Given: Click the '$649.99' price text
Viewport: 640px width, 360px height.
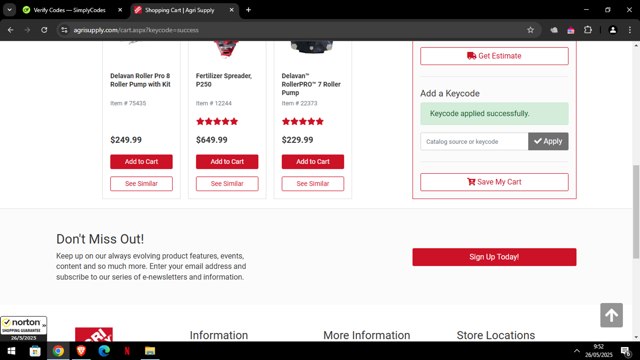Looking at the screenshot, I should coord(211,140).
